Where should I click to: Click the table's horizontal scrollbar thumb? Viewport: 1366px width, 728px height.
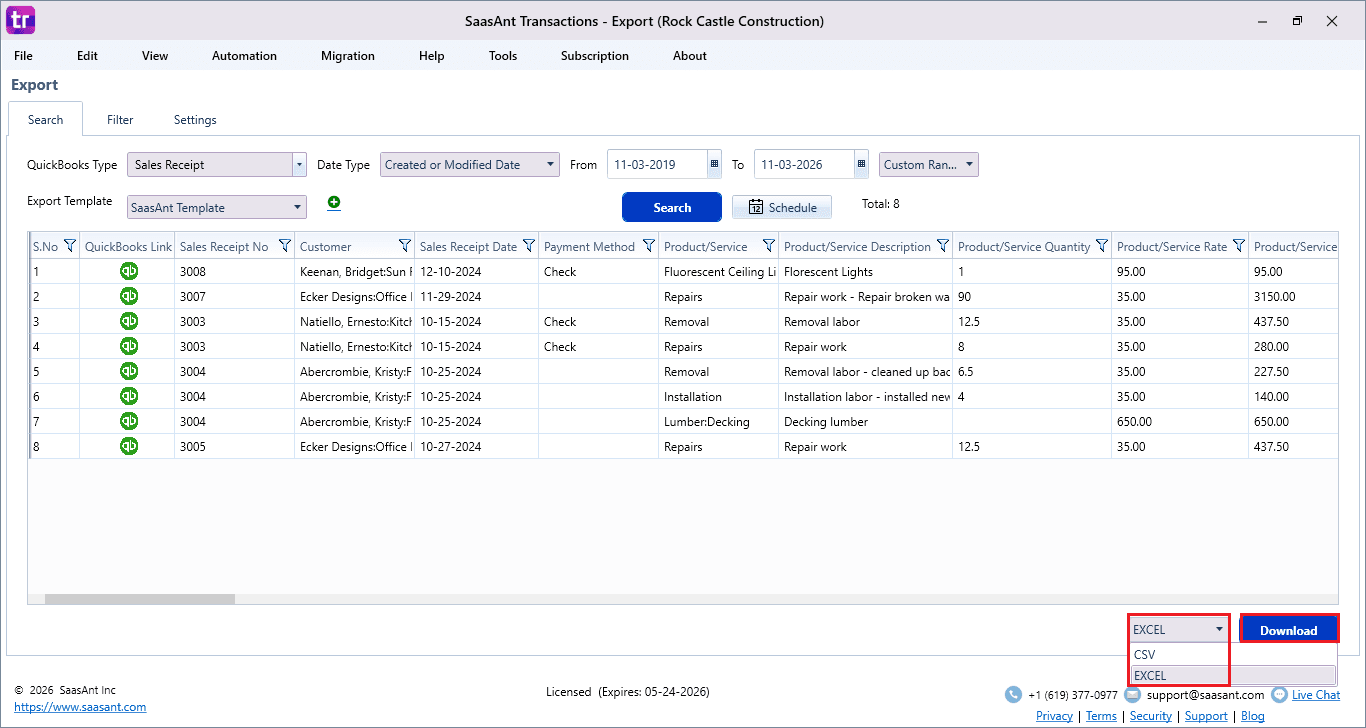(x=140, y=599)
